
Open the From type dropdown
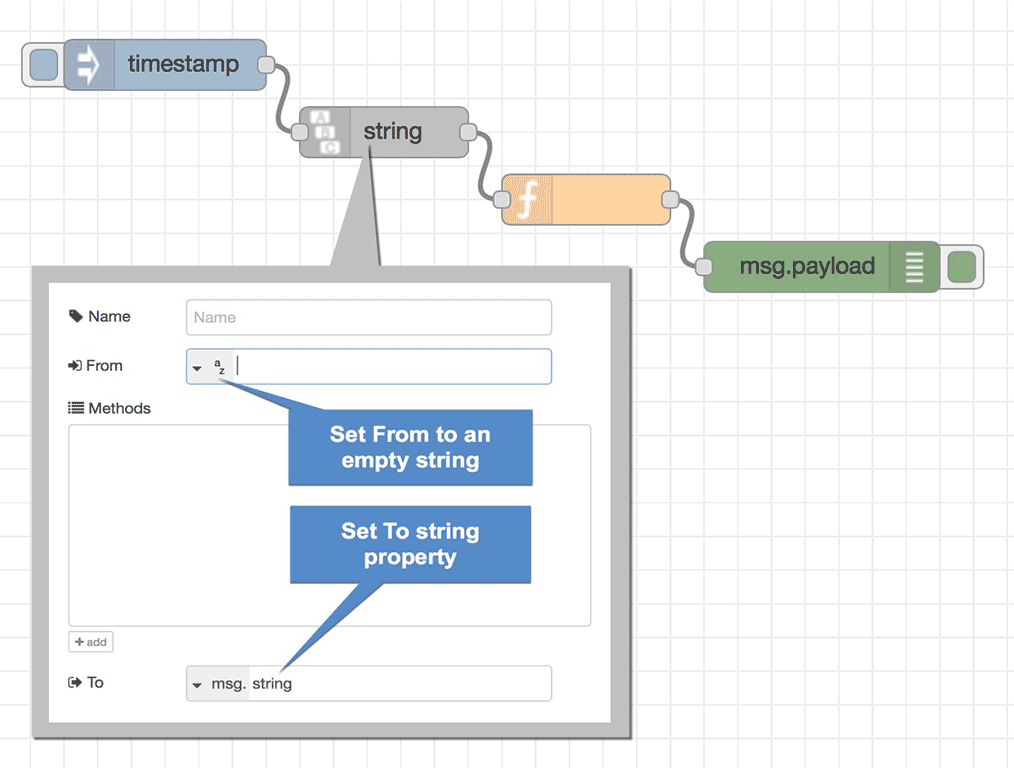pos(198,366)
